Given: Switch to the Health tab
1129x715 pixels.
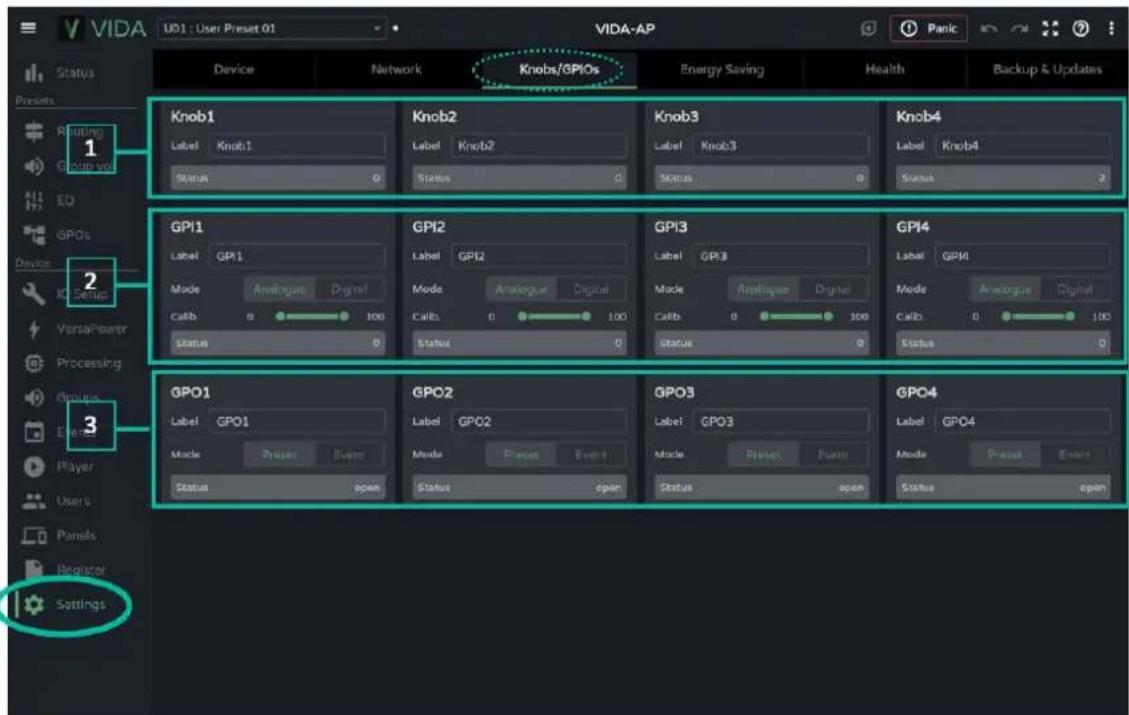Looking at the screenshot, I should [x=884, y=69].
